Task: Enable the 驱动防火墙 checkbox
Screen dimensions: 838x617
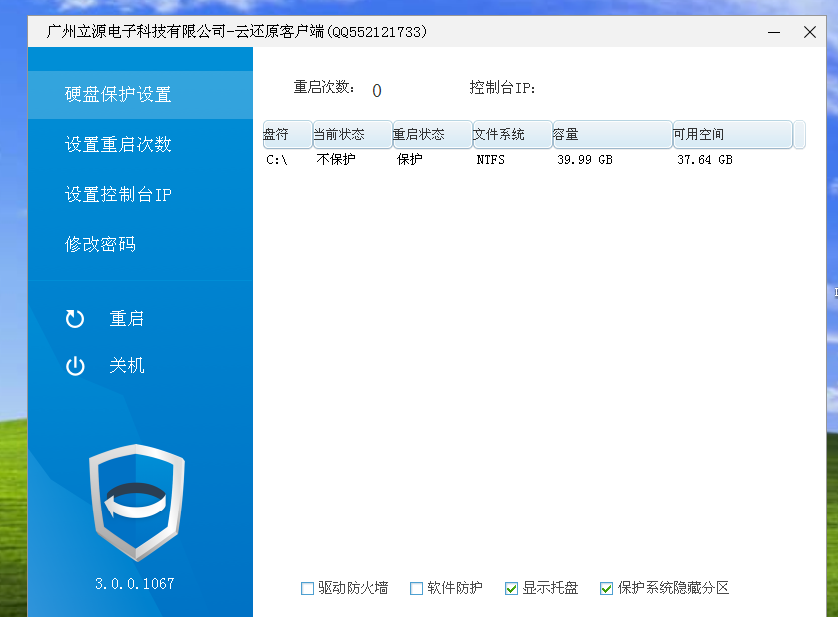Action: click(307, 589)
